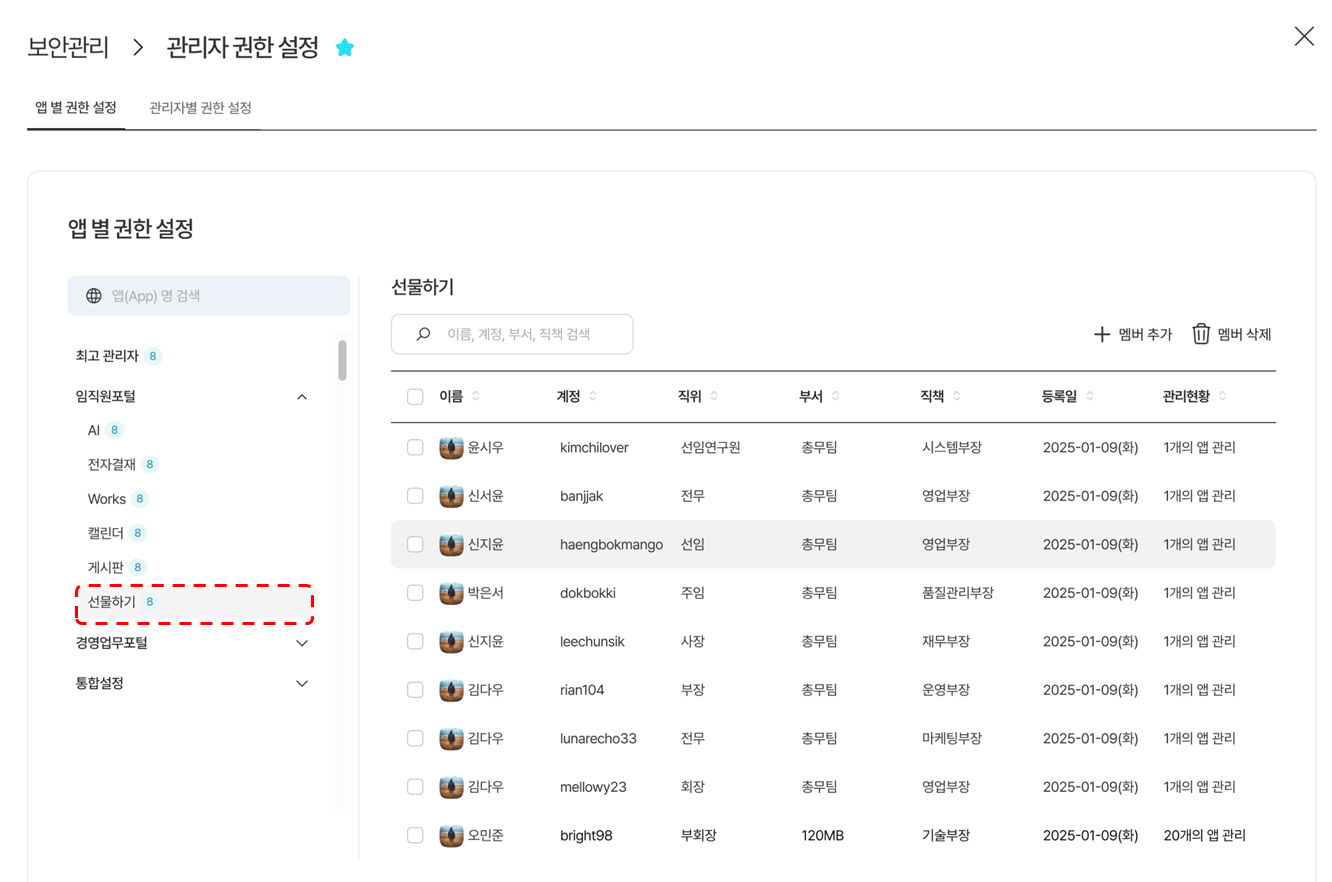Viewport: 1332px width, 882px height.
Task: Expand the 경영업무포털 section
Action: tap(302, 643)
